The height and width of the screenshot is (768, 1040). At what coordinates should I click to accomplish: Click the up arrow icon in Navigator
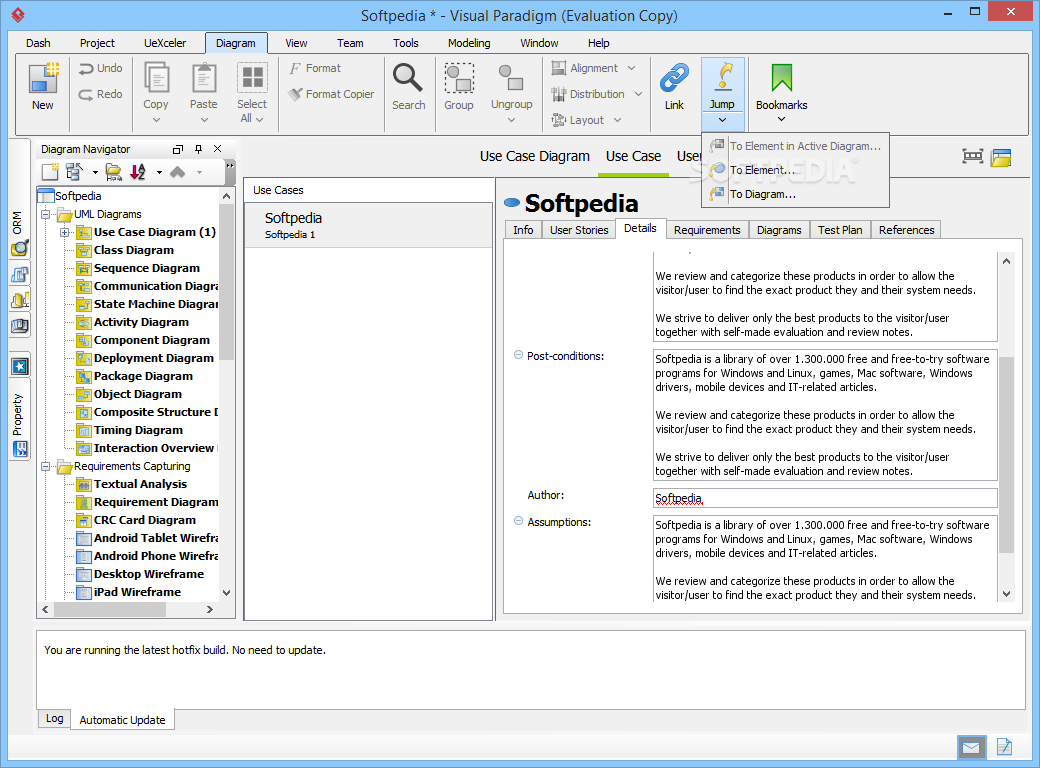click(x=178, y=172)
